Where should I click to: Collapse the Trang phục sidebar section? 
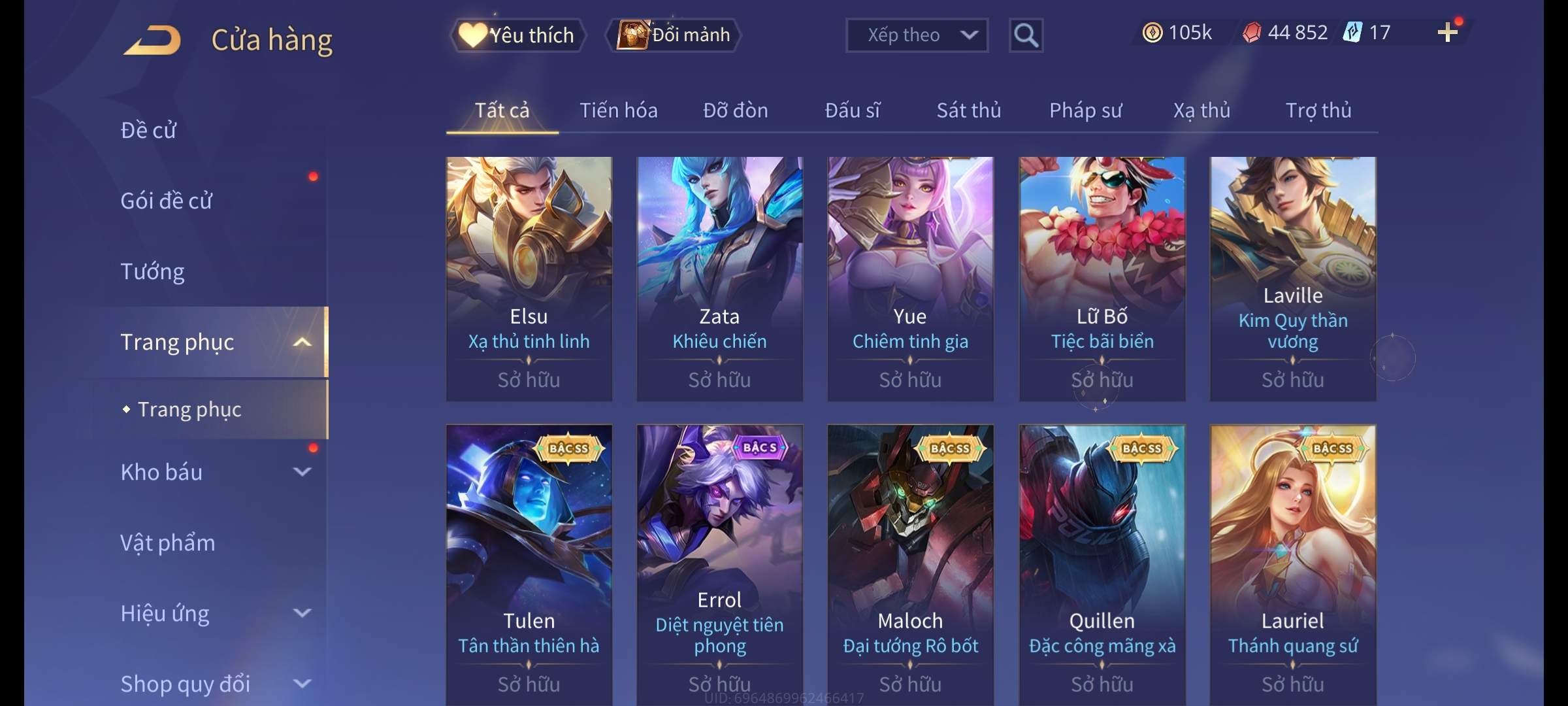pyautogui.click(x=302, y=342)
